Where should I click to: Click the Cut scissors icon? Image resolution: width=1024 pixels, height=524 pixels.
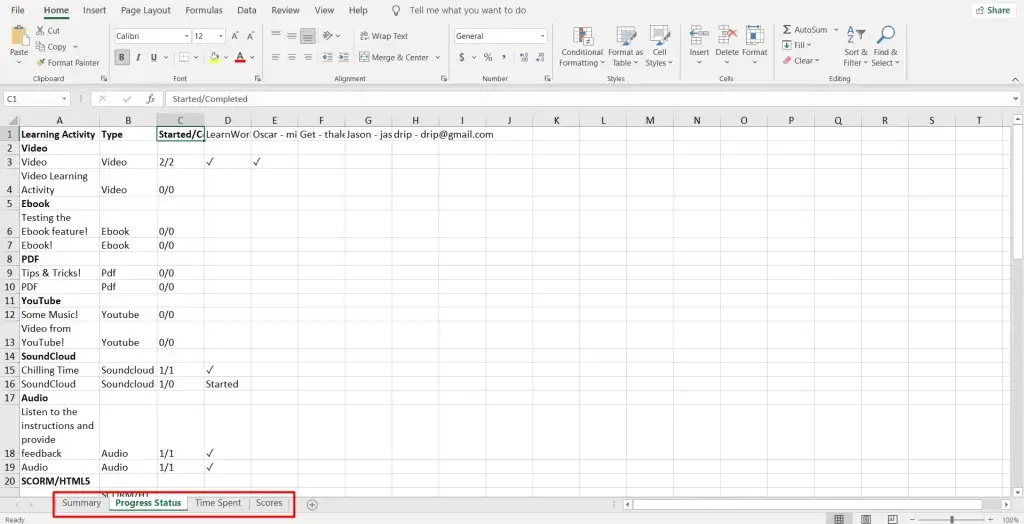point(41,31)
